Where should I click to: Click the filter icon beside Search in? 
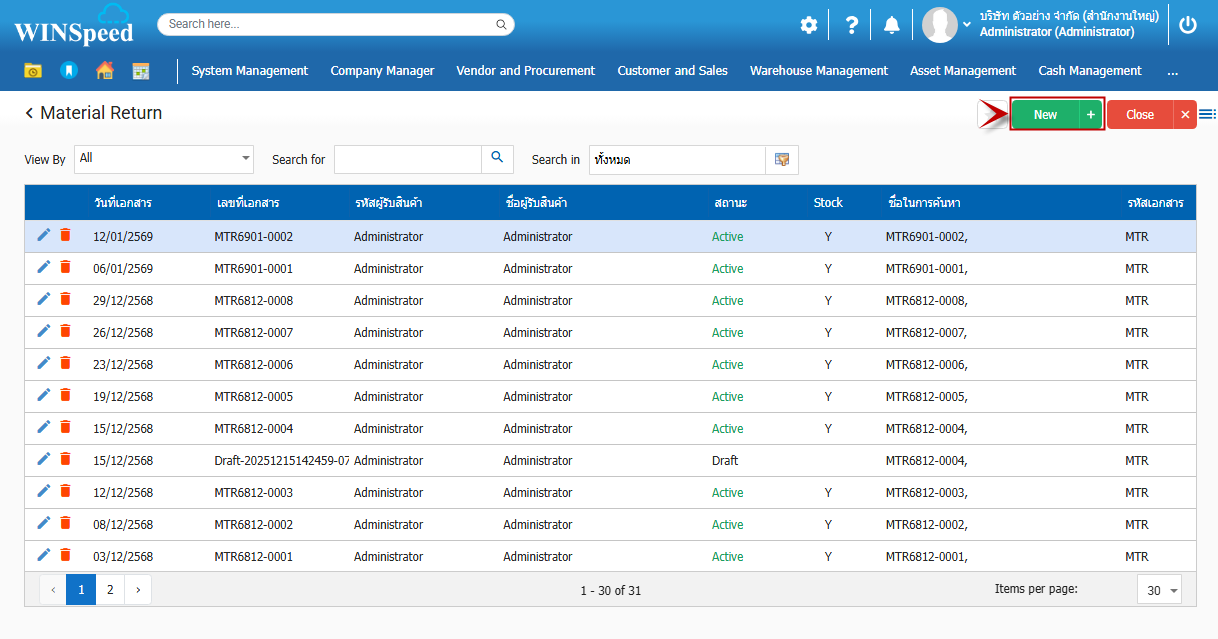[x=782, y=160]
